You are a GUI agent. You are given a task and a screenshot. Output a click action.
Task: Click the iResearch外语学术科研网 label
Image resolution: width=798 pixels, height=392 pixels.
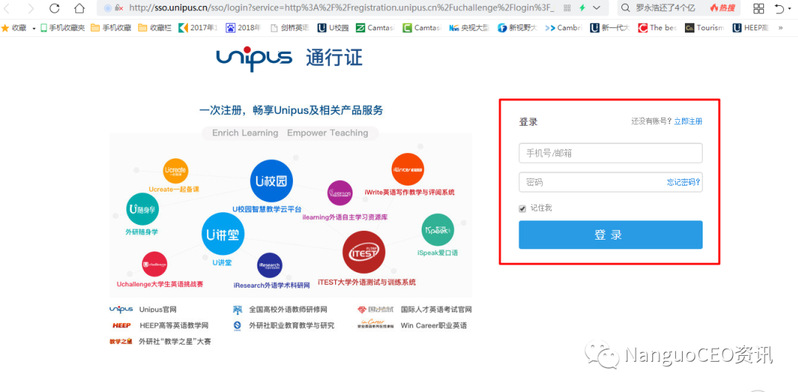(272, 286)
